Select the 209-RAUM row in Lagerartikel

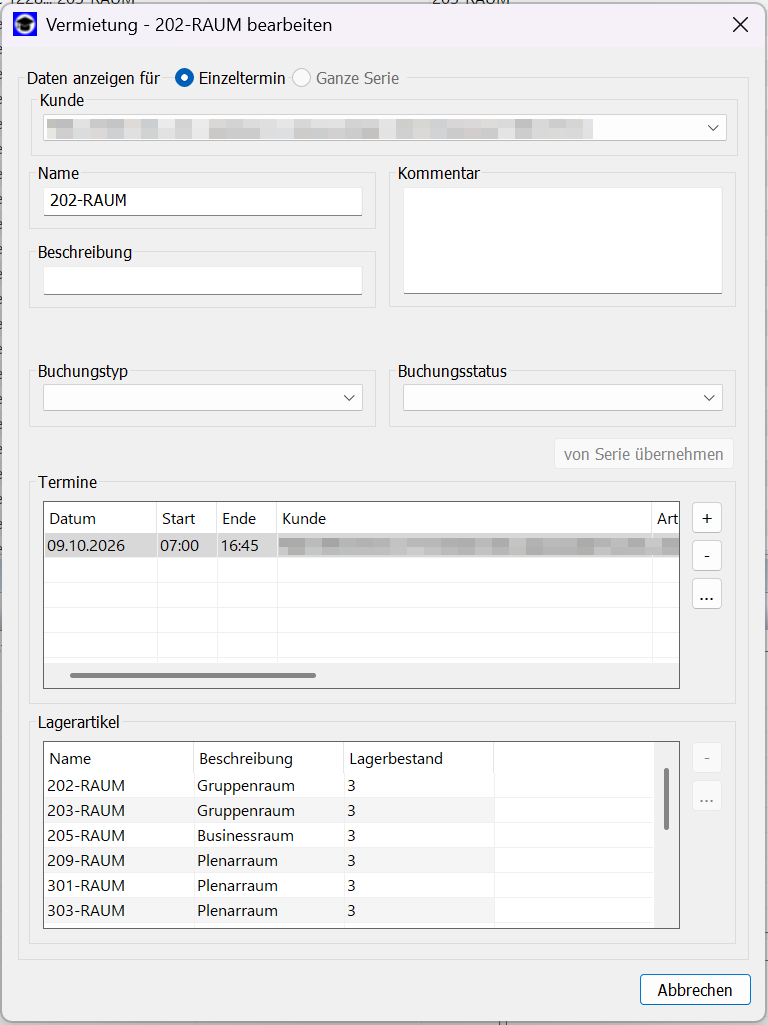[x=350, y=860]
